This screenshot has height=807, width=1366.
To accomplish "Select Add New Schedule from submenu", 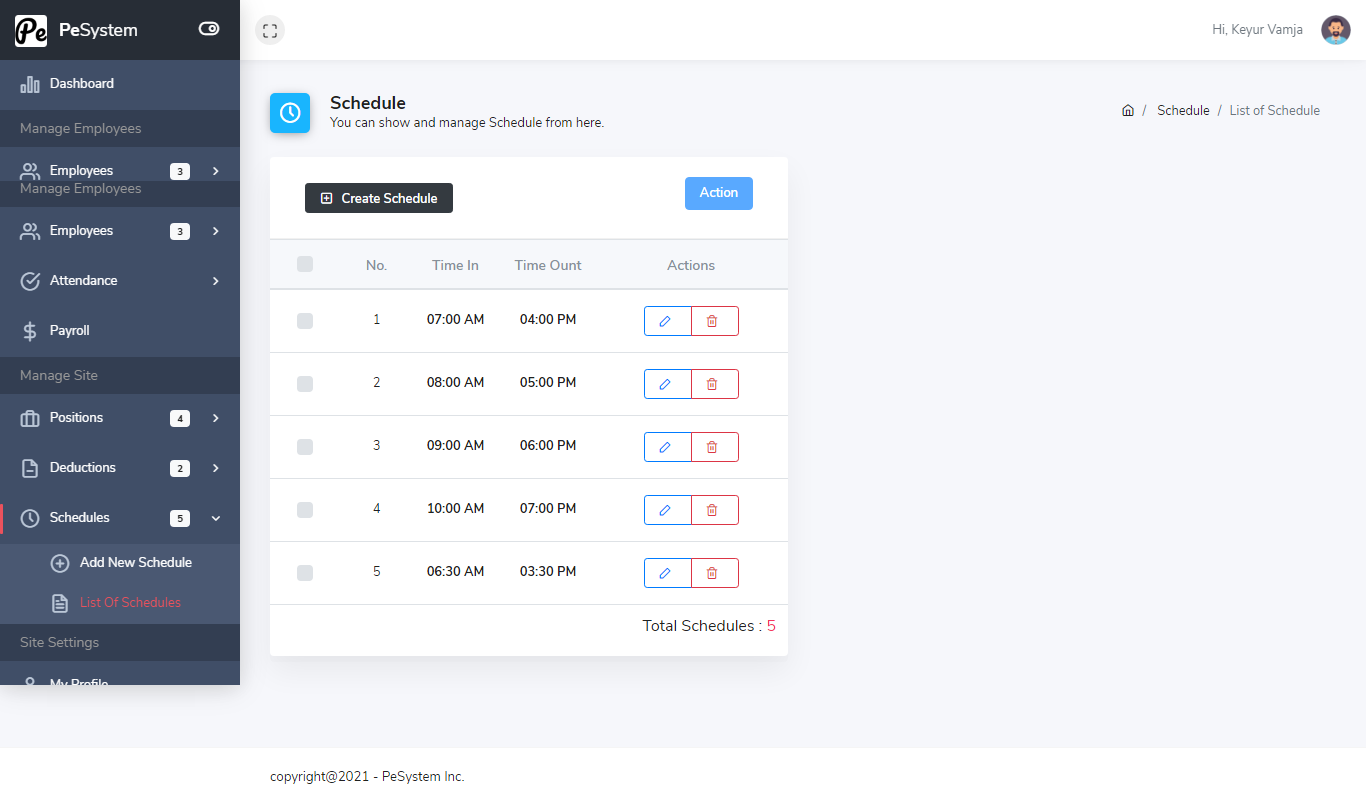I will [135, 562].
